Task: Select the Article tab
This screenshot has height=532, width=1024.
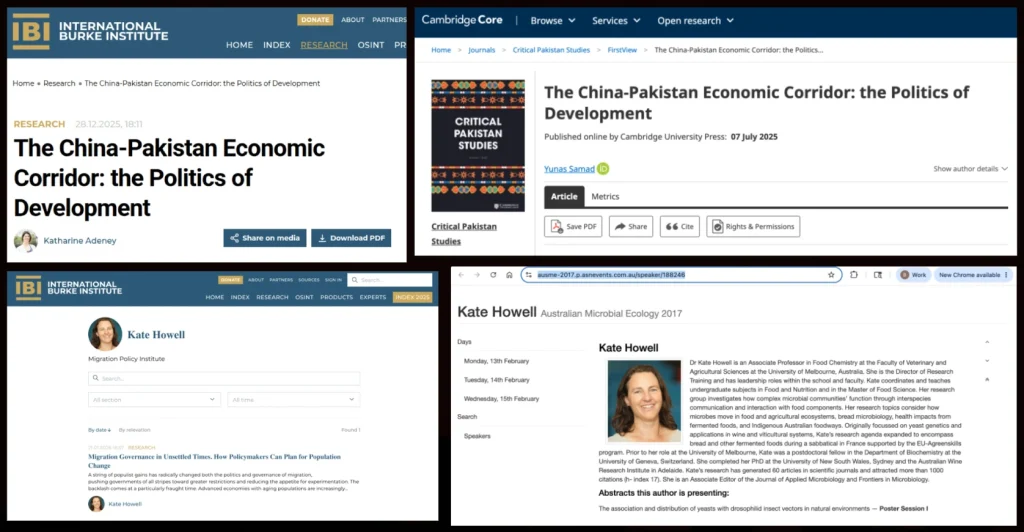Action: click(564, 196)
